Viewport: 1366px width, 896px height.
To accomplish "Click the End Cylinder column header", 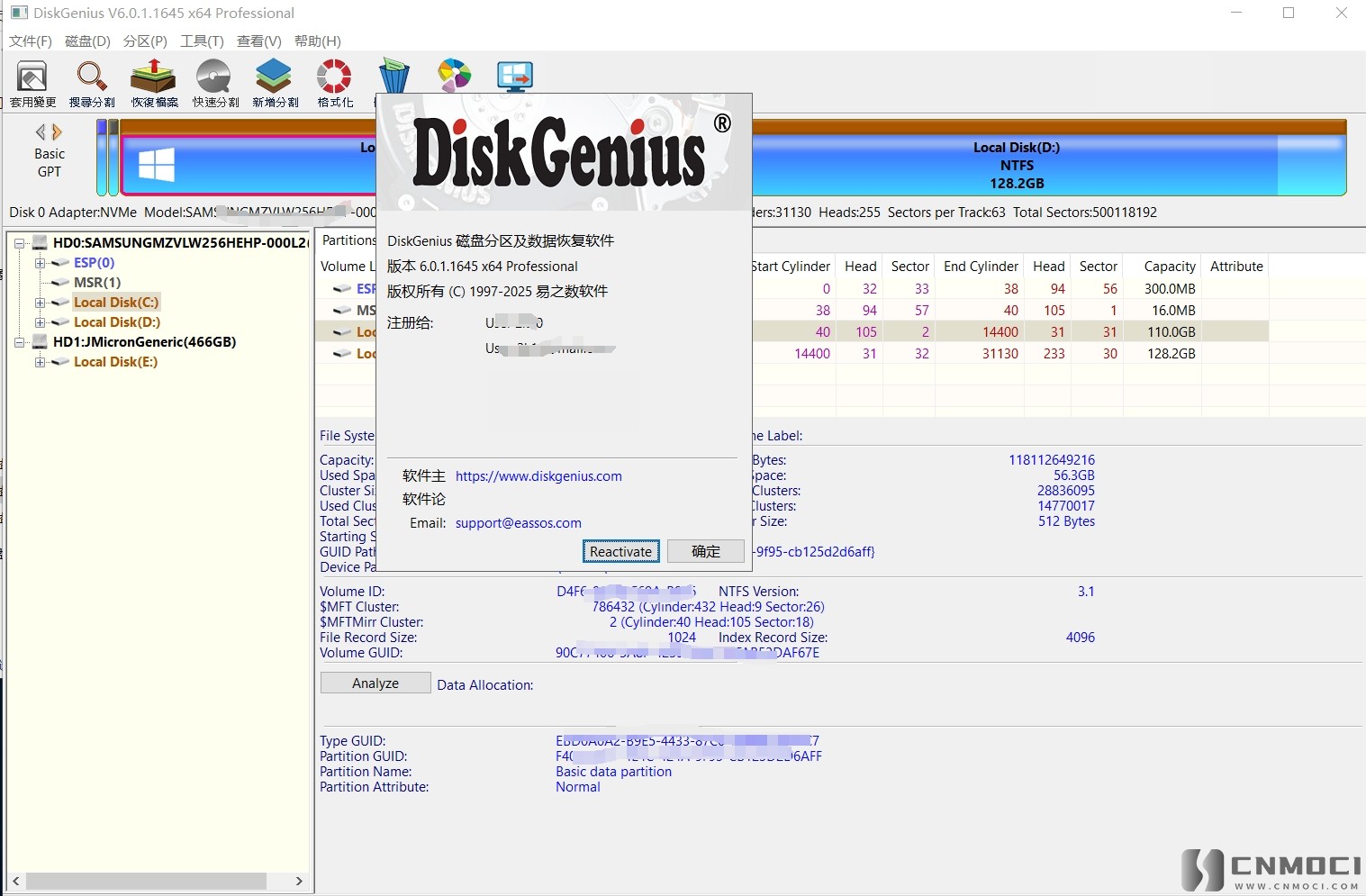I will click(x=981, y=267).
